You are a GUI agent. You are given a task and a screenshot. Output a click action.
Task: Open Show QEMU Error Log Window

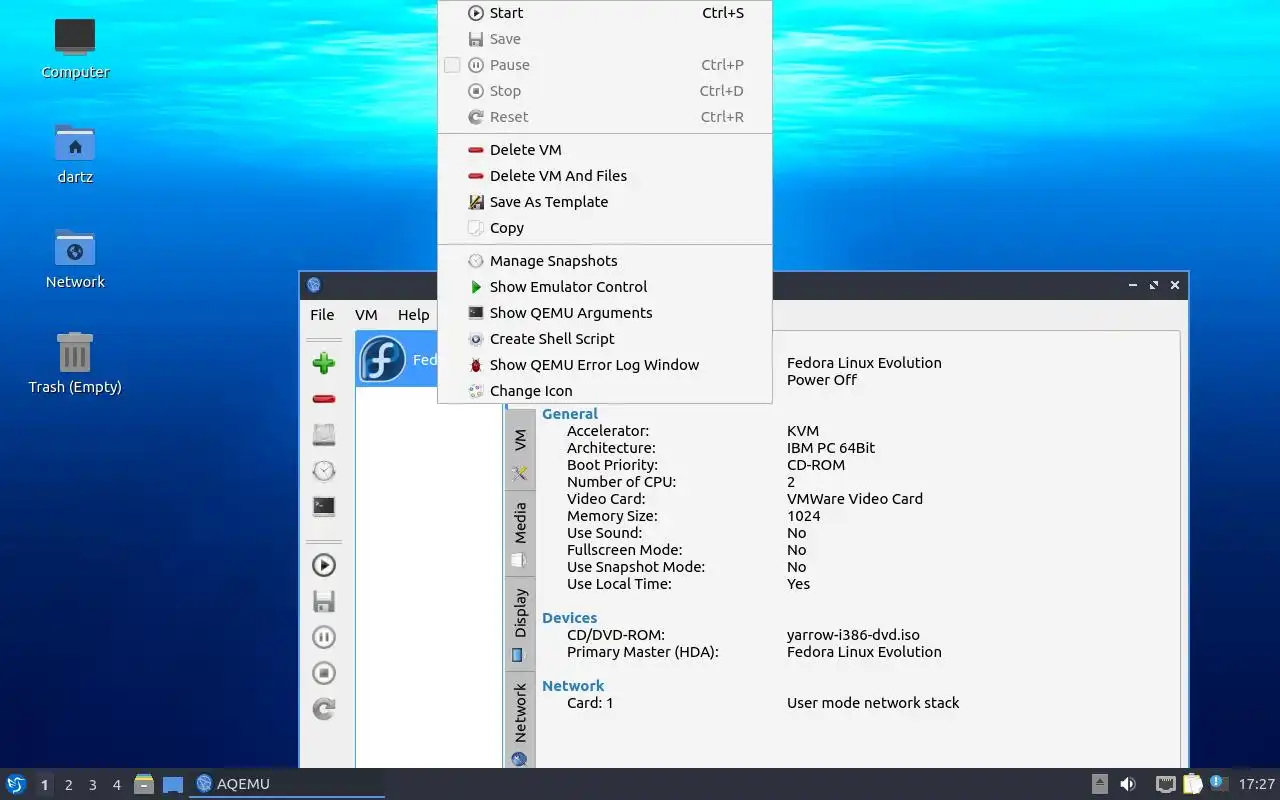click(x=605, y=365)
